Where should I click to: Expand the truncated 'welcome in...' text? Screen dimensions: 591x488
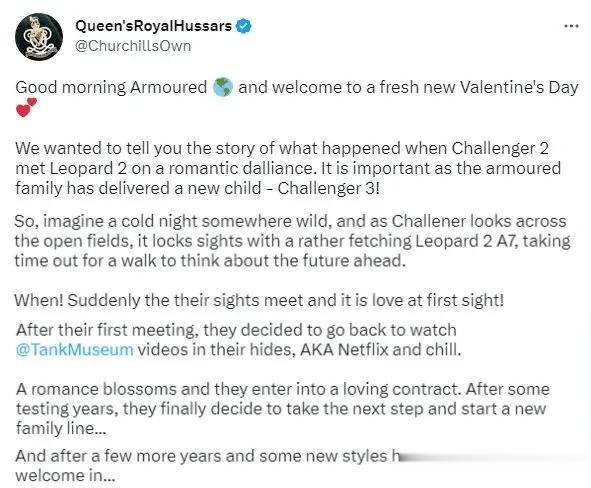point(65,476)
